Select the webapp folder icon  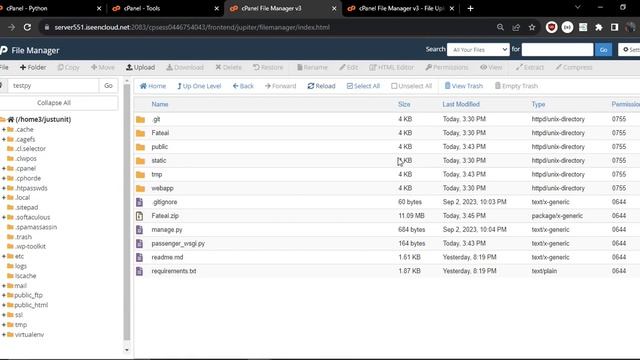coord(140,189)
